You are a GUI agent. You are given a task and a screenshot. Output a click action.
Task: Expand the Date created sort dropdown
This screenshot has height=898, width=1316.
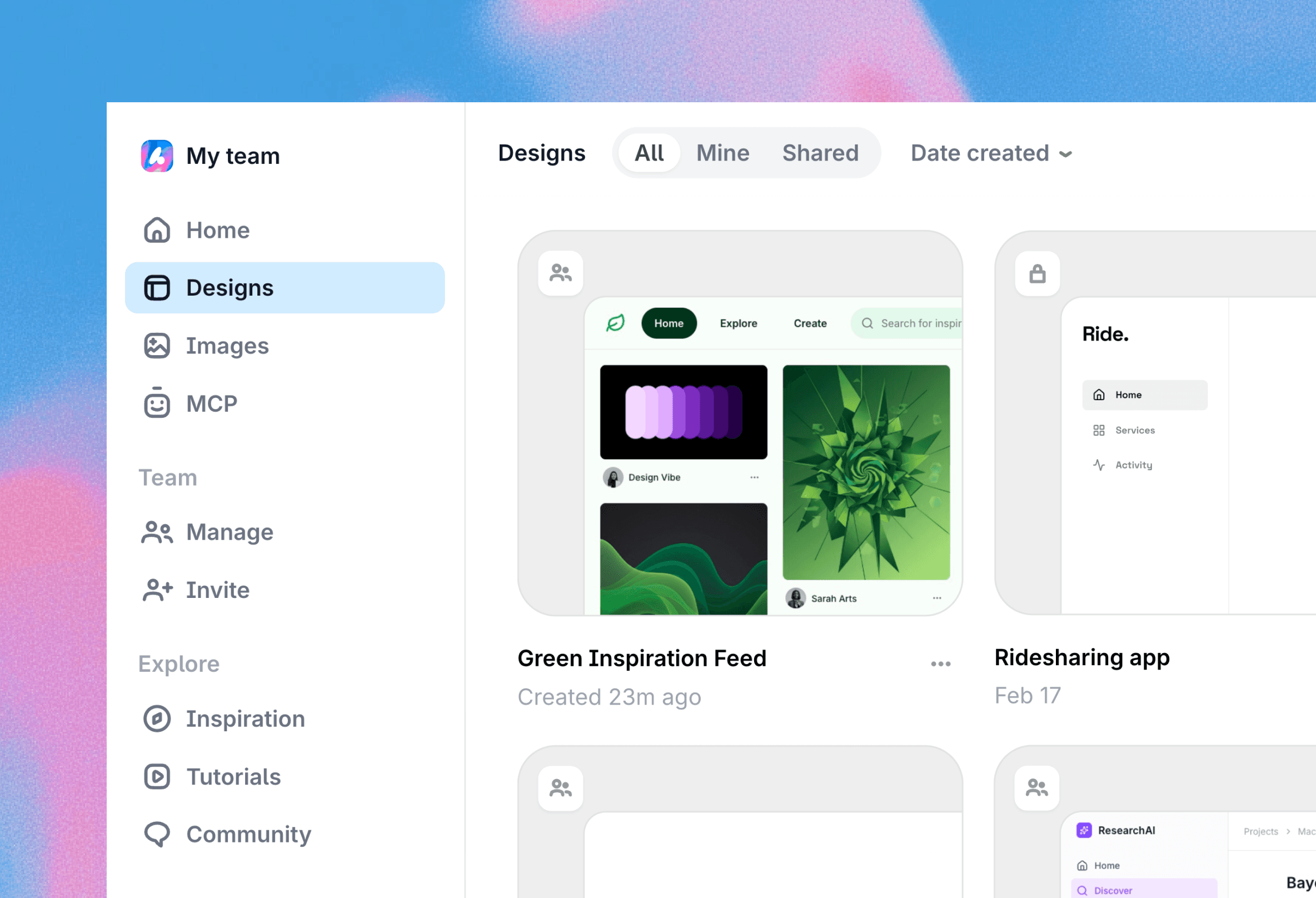click(991, 153)
